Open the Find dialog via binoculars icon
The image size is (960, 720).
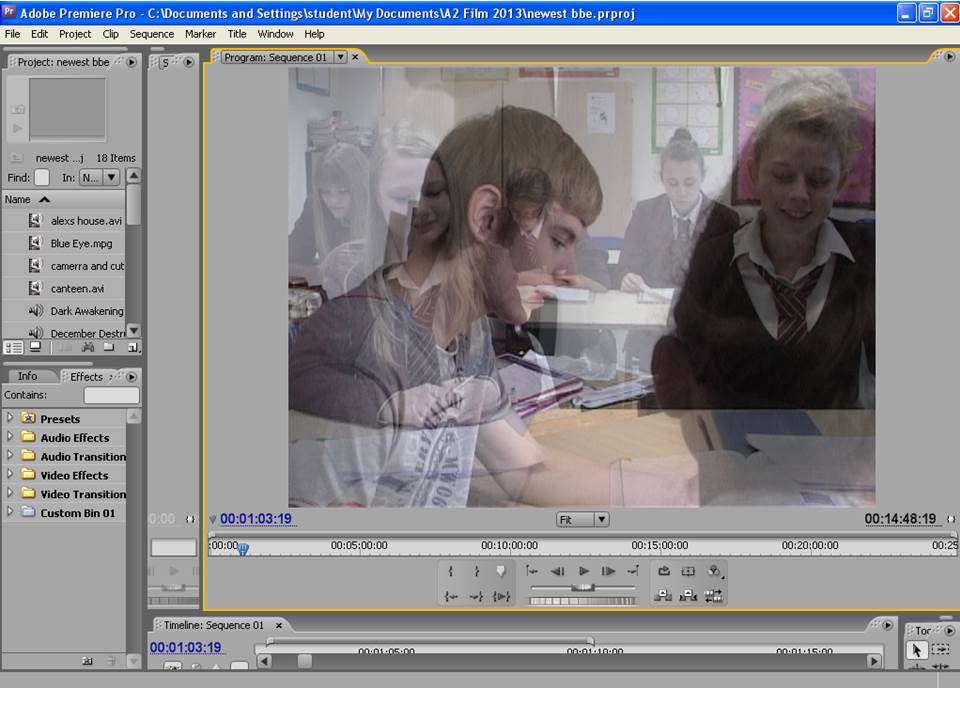click(88, 348)
